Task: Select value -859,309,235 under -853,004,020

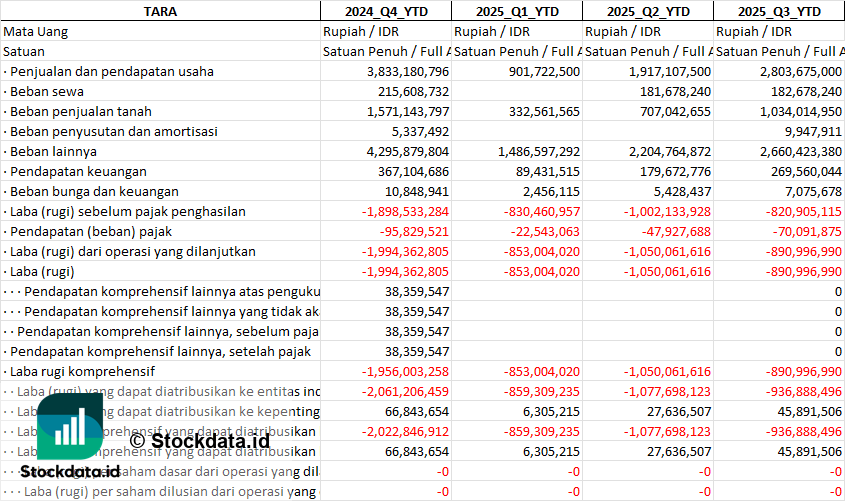Action: point(542,391)
